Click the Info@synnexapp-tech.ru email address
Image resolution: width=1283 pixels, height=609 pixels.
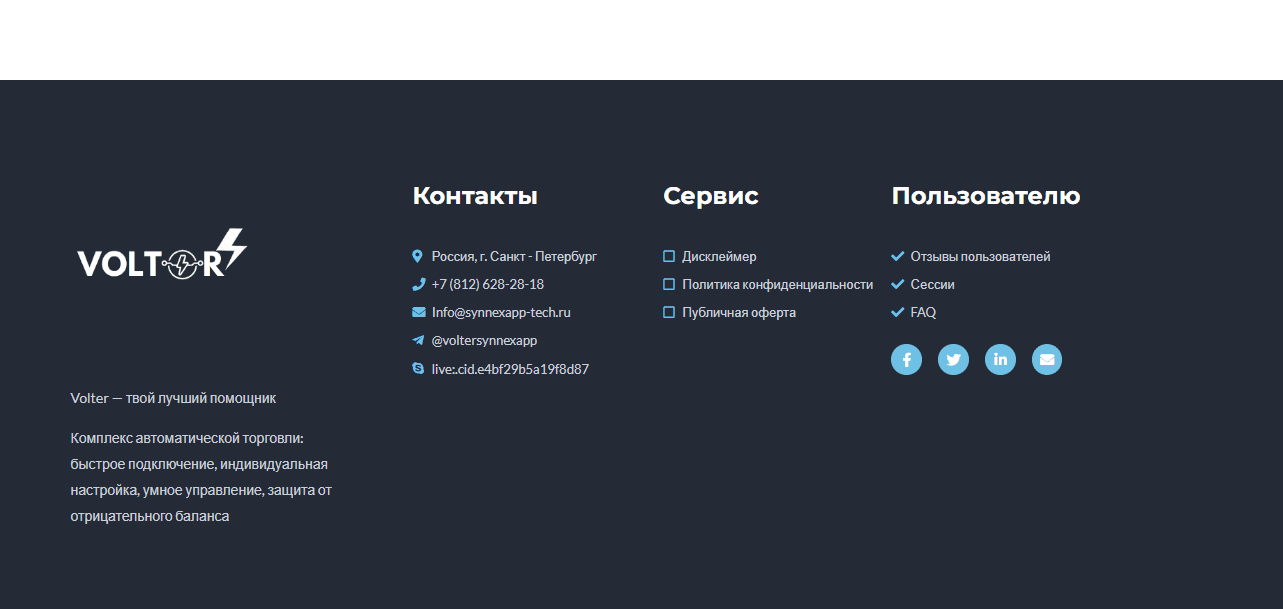pos(501,313)
